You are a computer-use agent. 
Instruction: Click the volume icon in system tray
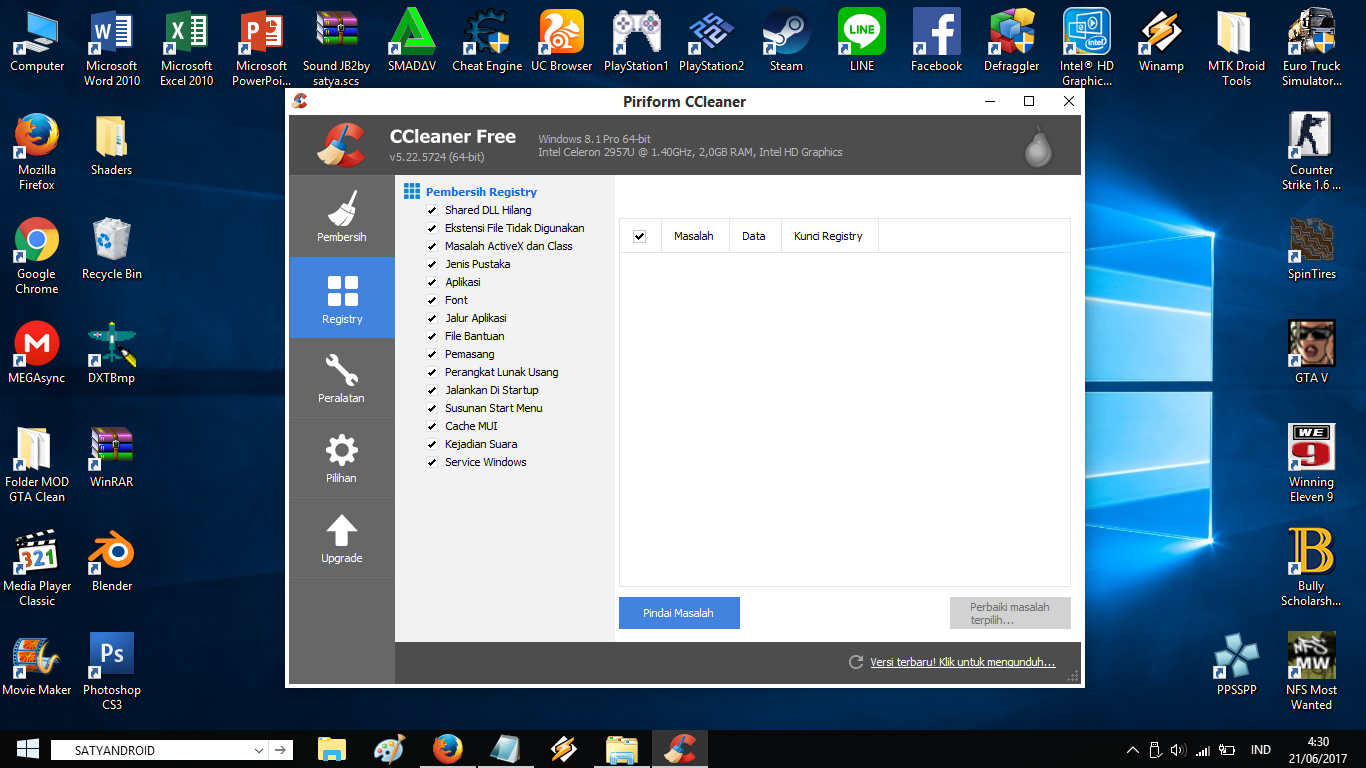pyautogui.click(x=1177, y=750)
